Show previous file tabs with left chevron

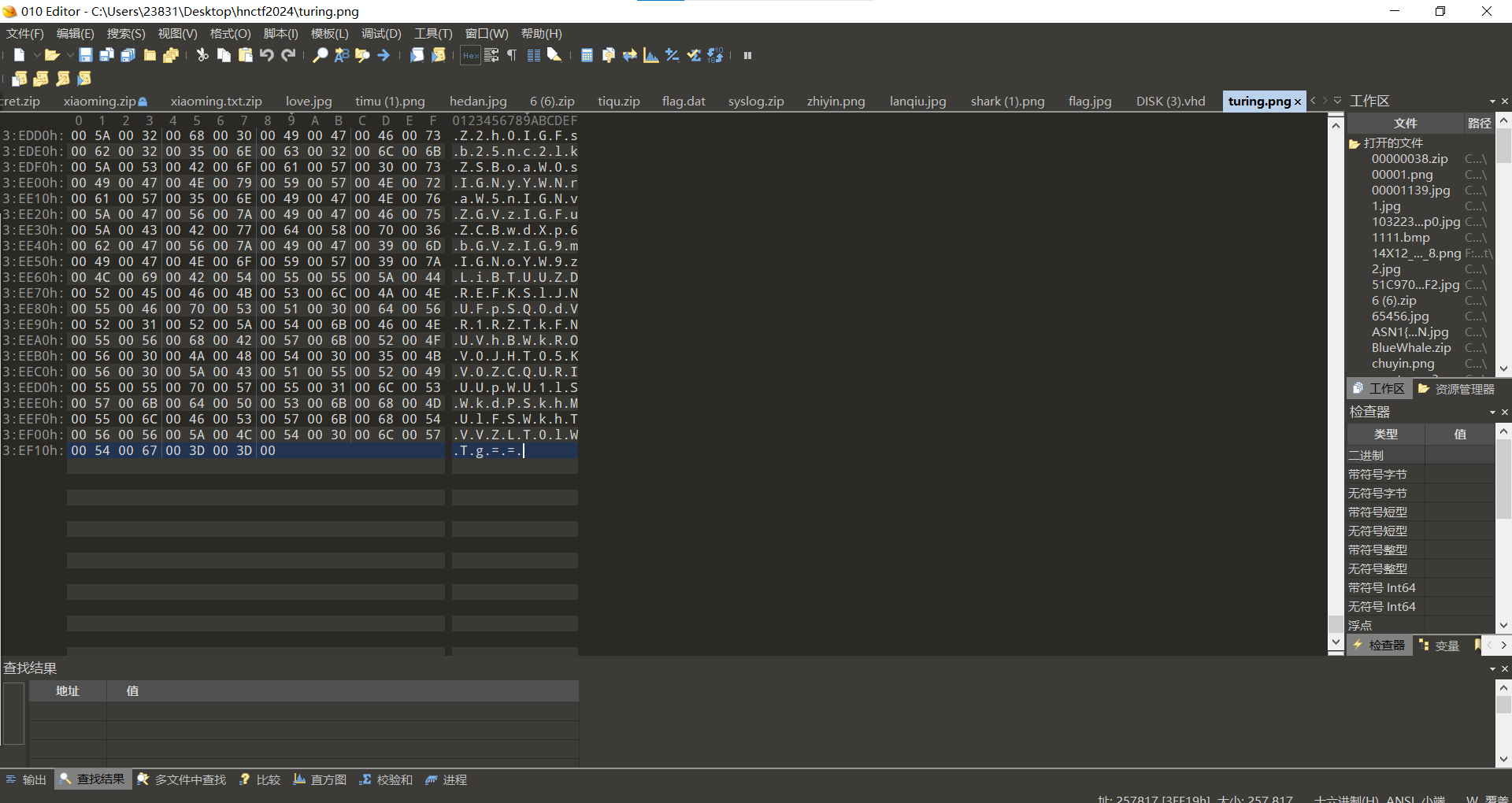pyautogui.click(x=1313, y=101)
